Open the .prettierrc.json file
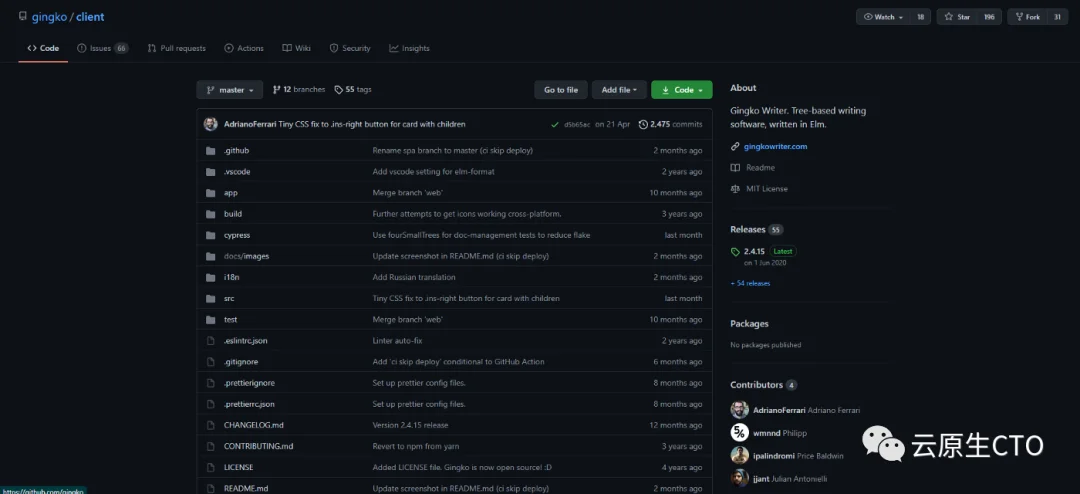Viewport: 1080px width, 494px height. (249, 404)
